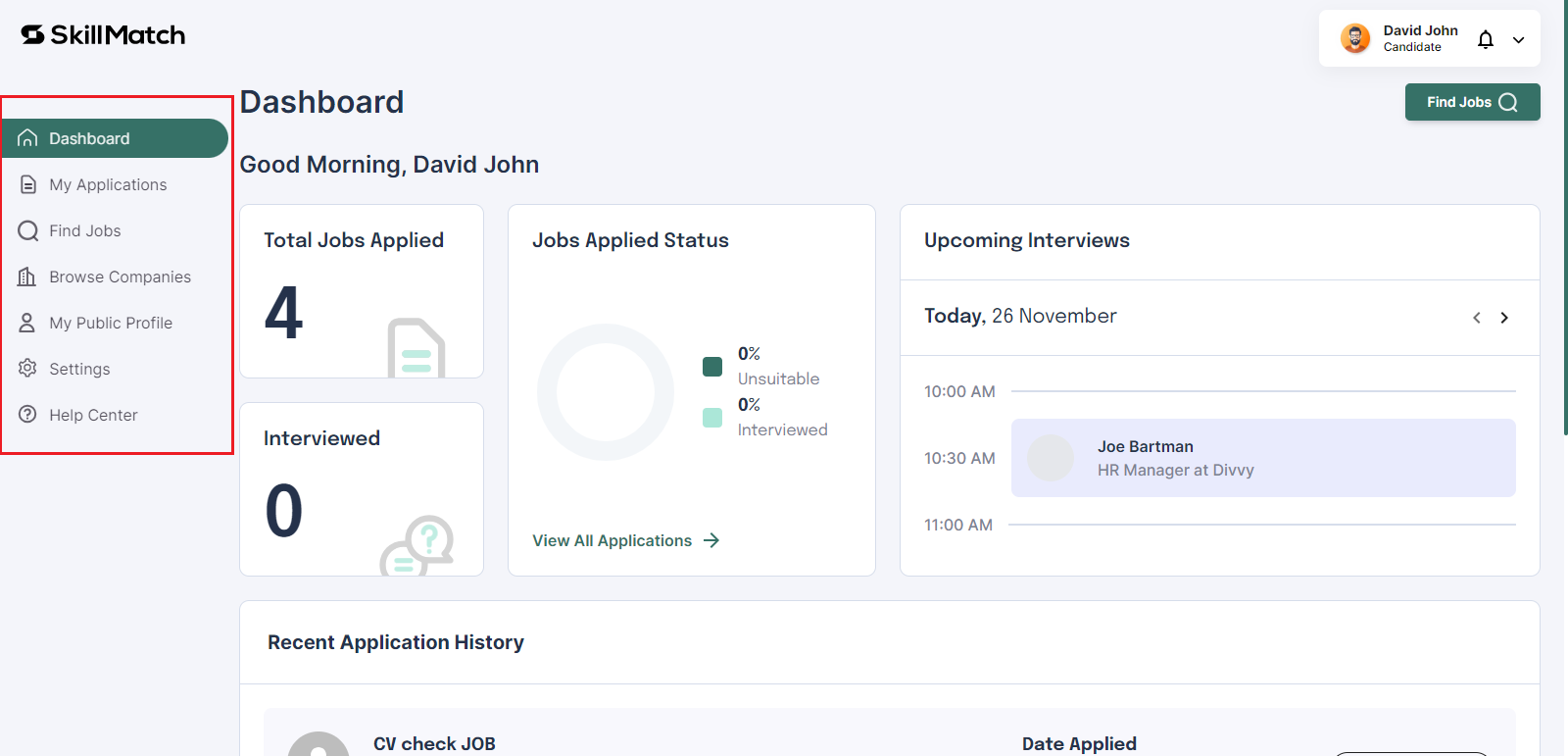Image resolution: width=1568 pixels, height=756 pixels.
Task: Click arrow icon beside View All Applications
Action: (711, 540)
